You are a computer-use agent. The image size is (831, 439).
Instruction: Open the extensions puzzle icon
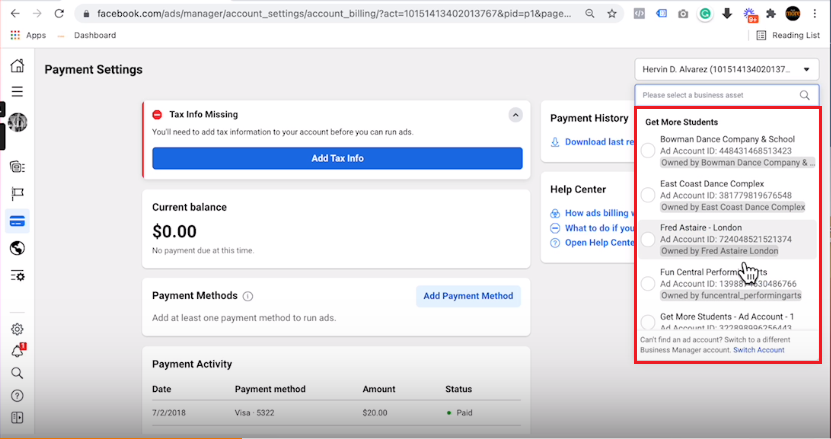(x=771, y=14)
